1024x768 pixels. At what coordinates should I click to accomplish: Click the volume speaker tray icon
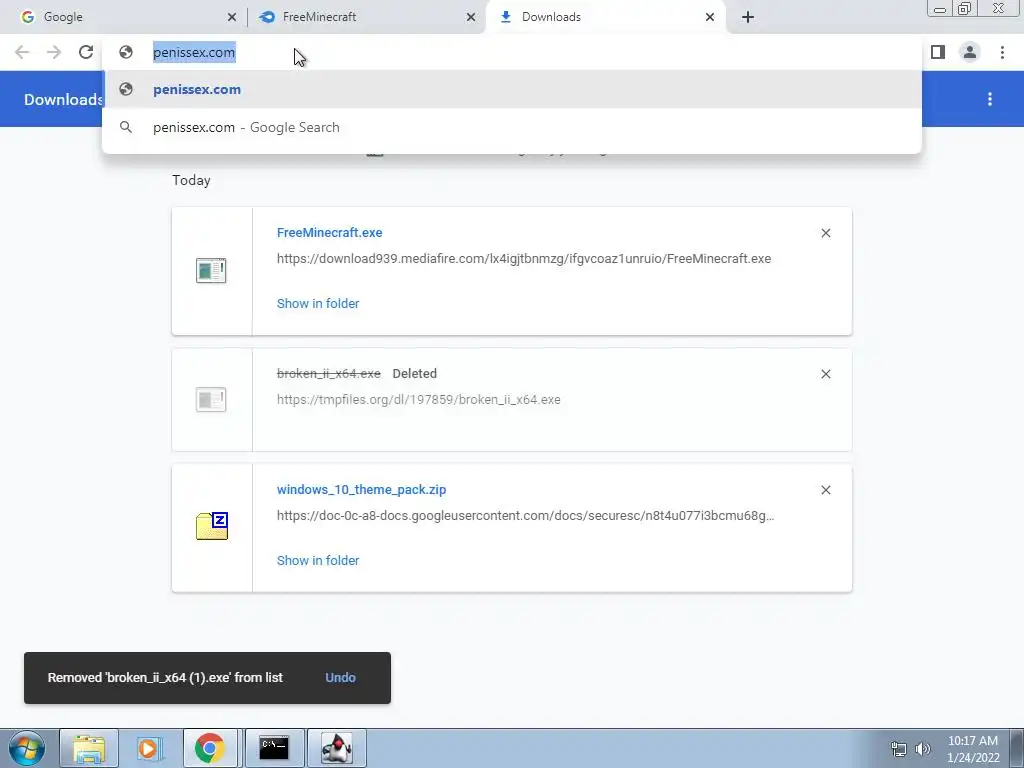point(923,749)
